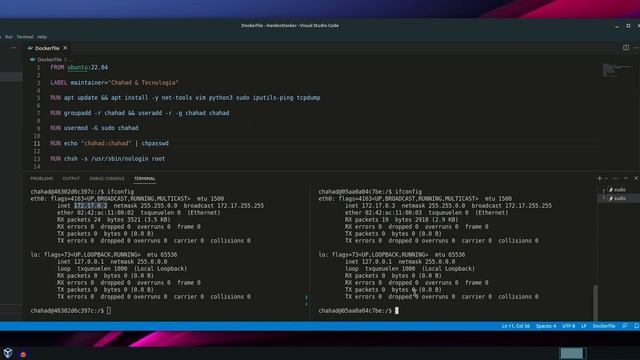Click the taskbar window preview thumbnail

(573, 353)
